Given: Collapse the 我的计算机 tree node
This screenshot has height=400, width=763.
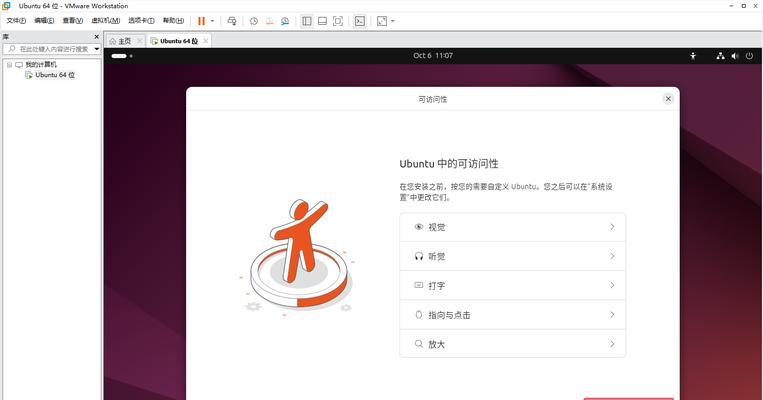Looking at the screenshot, I should coord(9,65).
